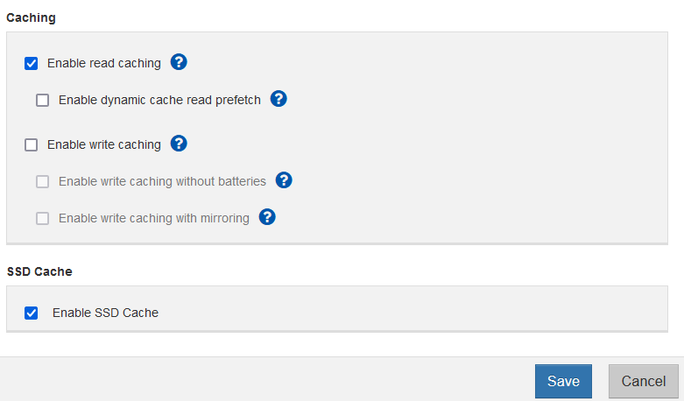The image size is (684, 401).
Task: Uncheck the Enable read caching checkbox
Action: [31, 64]
